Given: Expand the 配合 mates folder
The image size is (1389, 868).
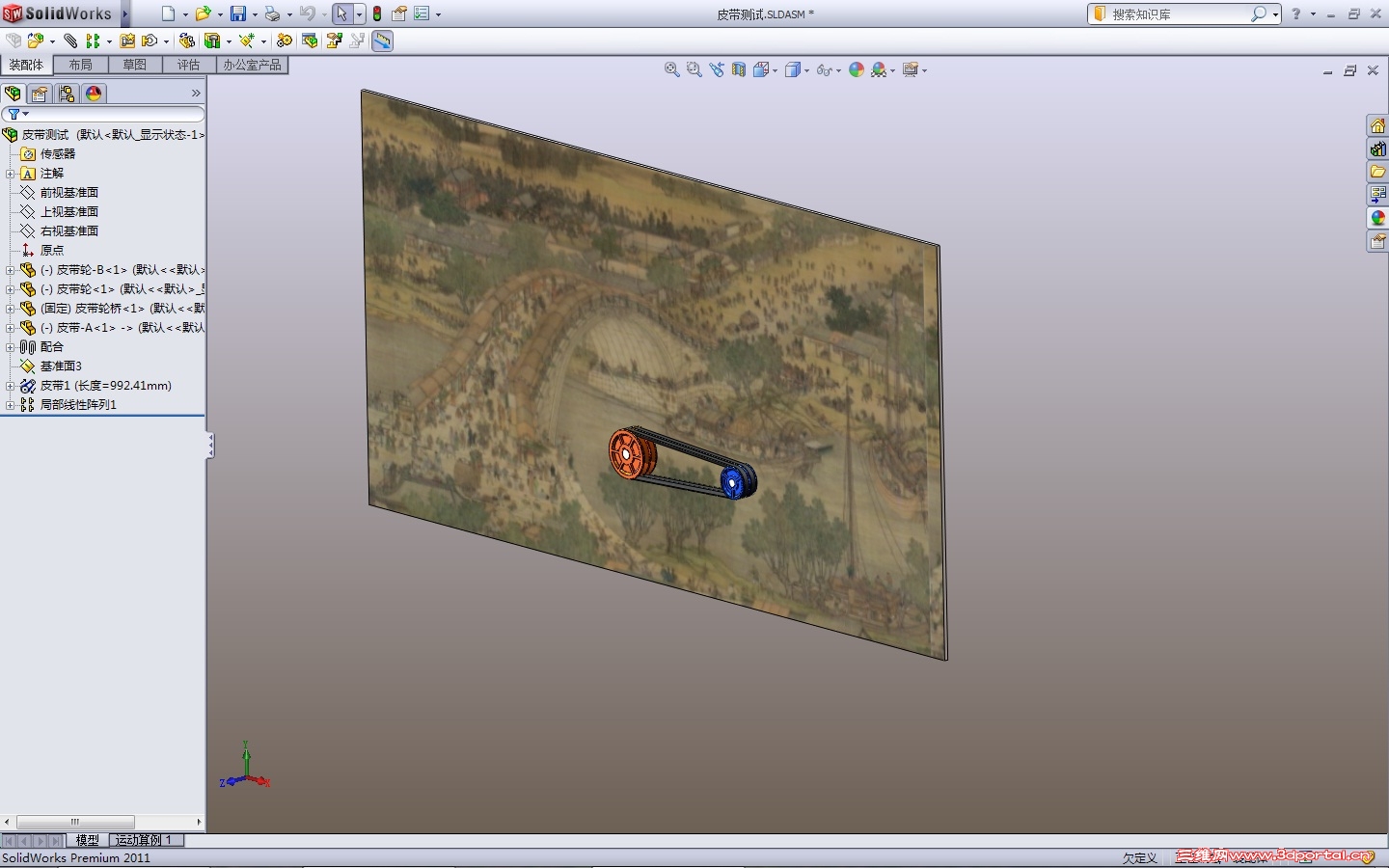Looking at the screenshot, I should (10, 347).
